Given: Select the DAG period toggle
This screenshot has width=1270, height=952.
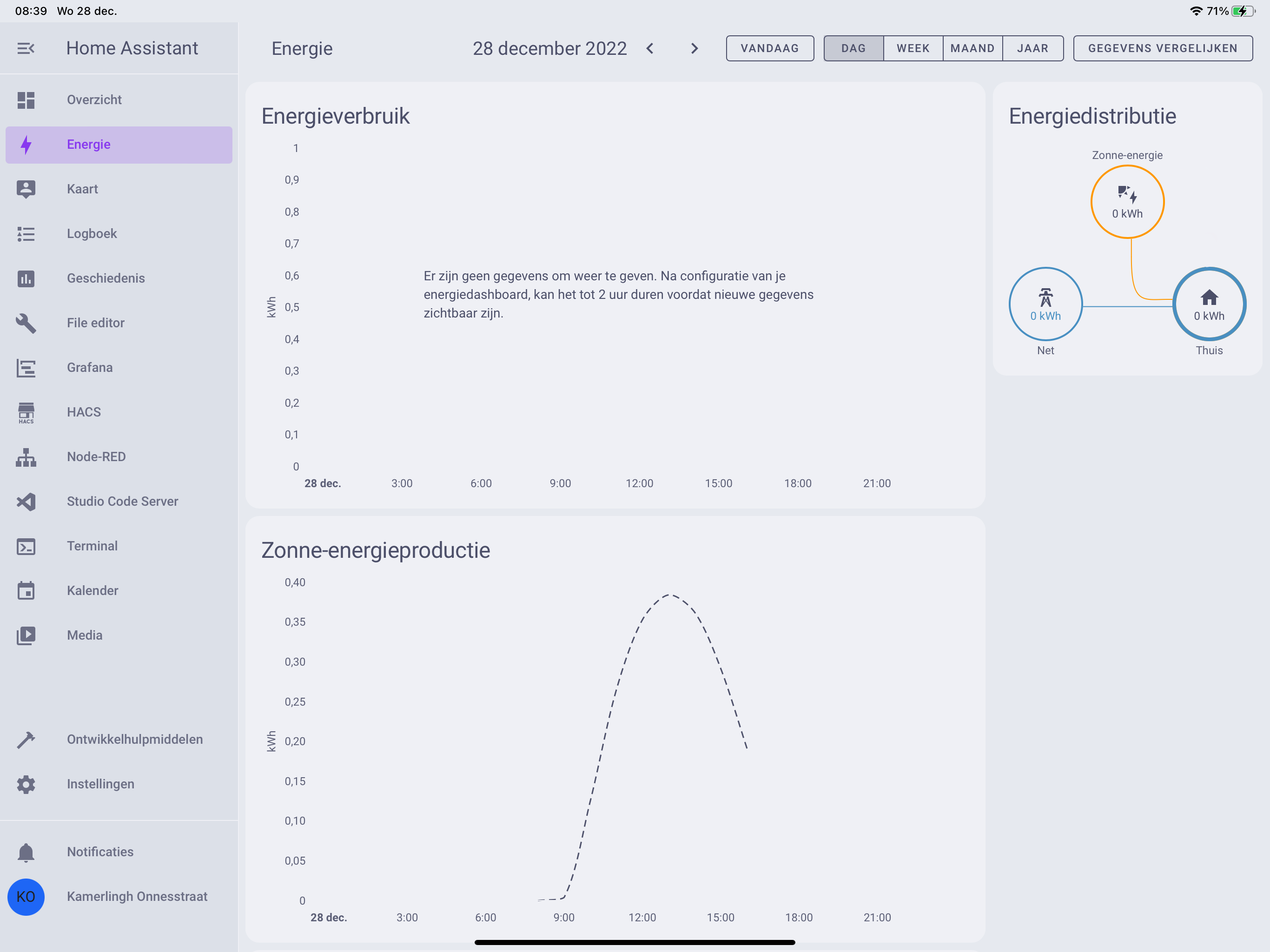Looking at the screenshot, I should point(853,48).
